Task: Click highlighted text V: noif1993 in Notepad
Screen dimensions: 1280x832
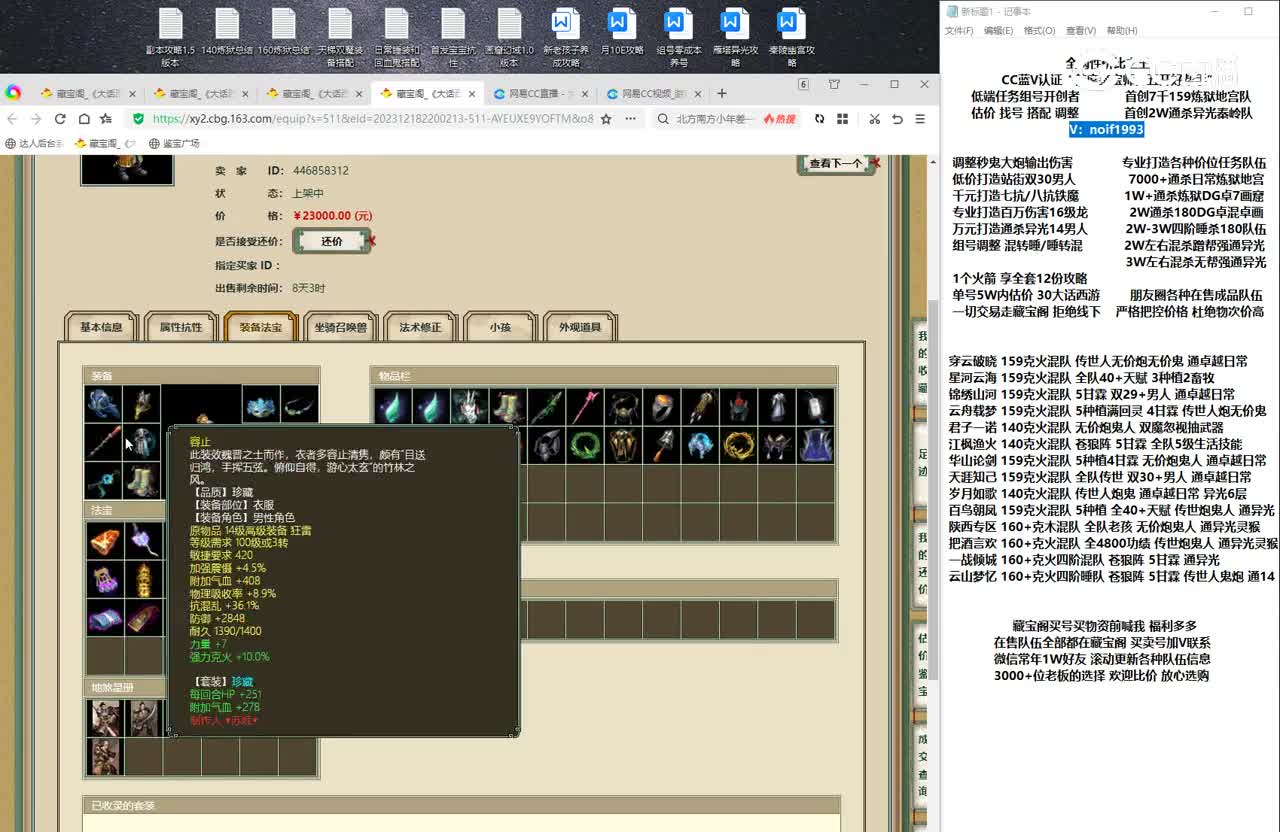Action: (x=1106, y=129)
